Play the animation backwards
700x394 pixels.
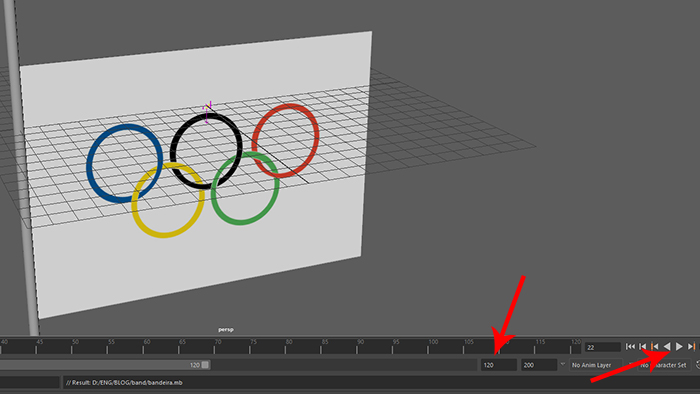coord(667,347)
